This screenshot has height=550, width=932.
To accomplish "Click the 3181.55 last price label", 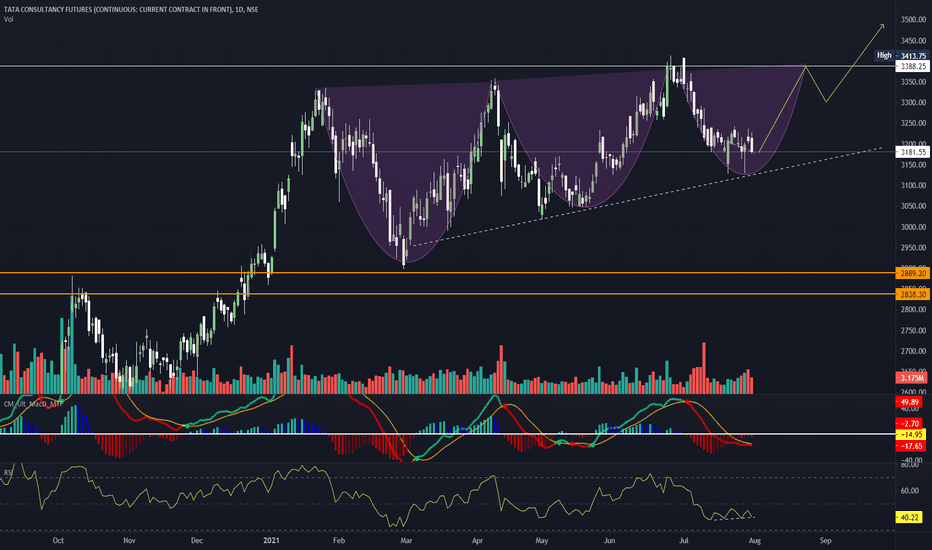I will coord(912,152).
